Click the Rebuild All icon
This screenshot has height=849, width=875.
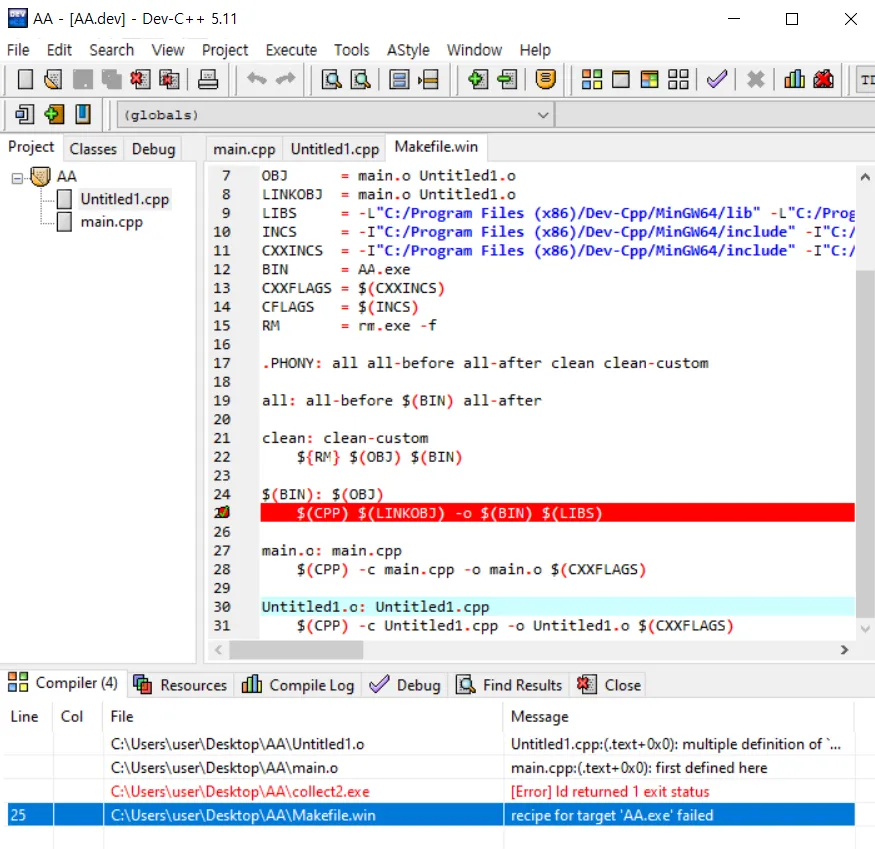[x=678, y=79]
